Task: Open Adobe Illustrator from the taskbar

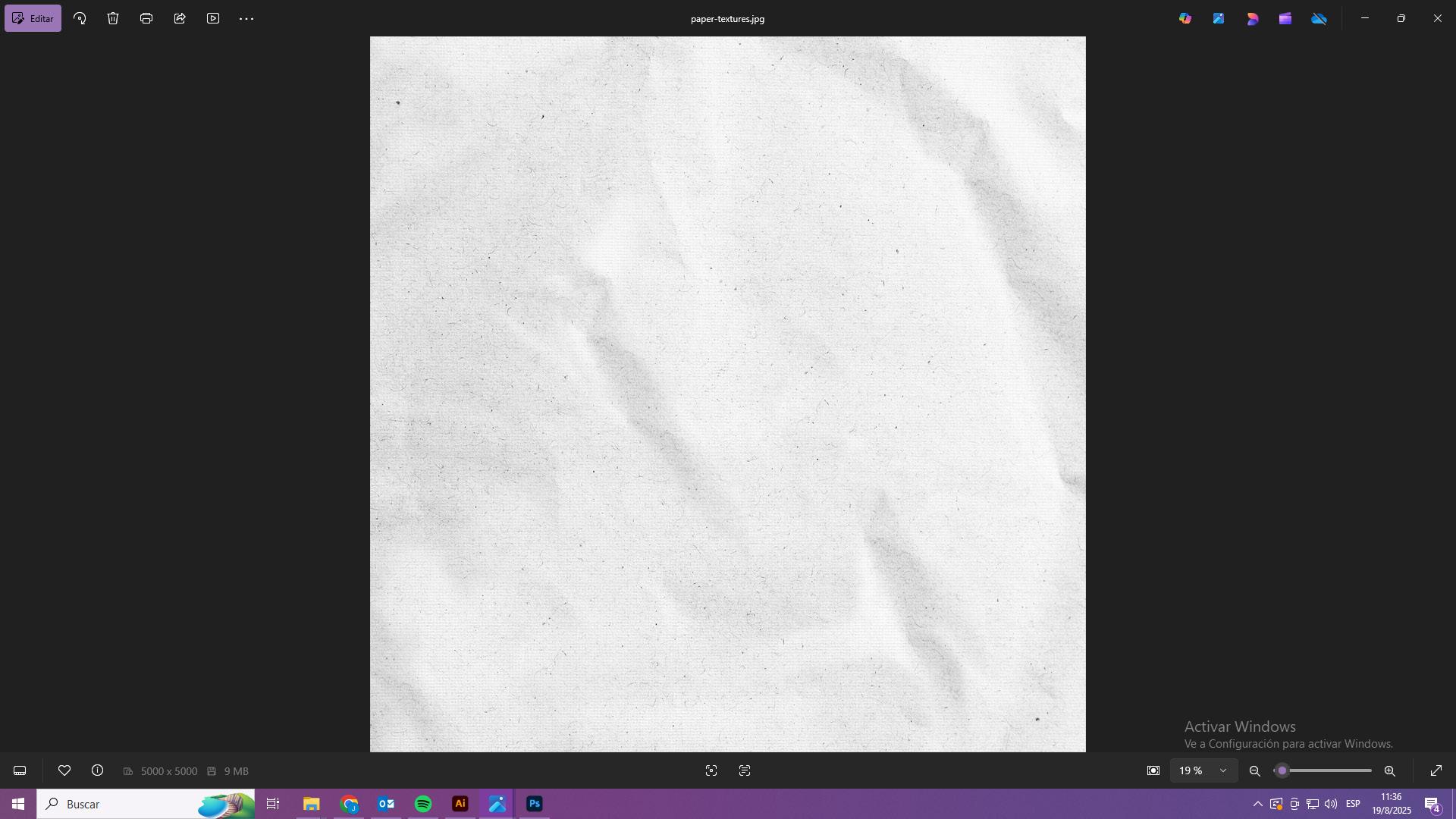Action: pos(460,804)
